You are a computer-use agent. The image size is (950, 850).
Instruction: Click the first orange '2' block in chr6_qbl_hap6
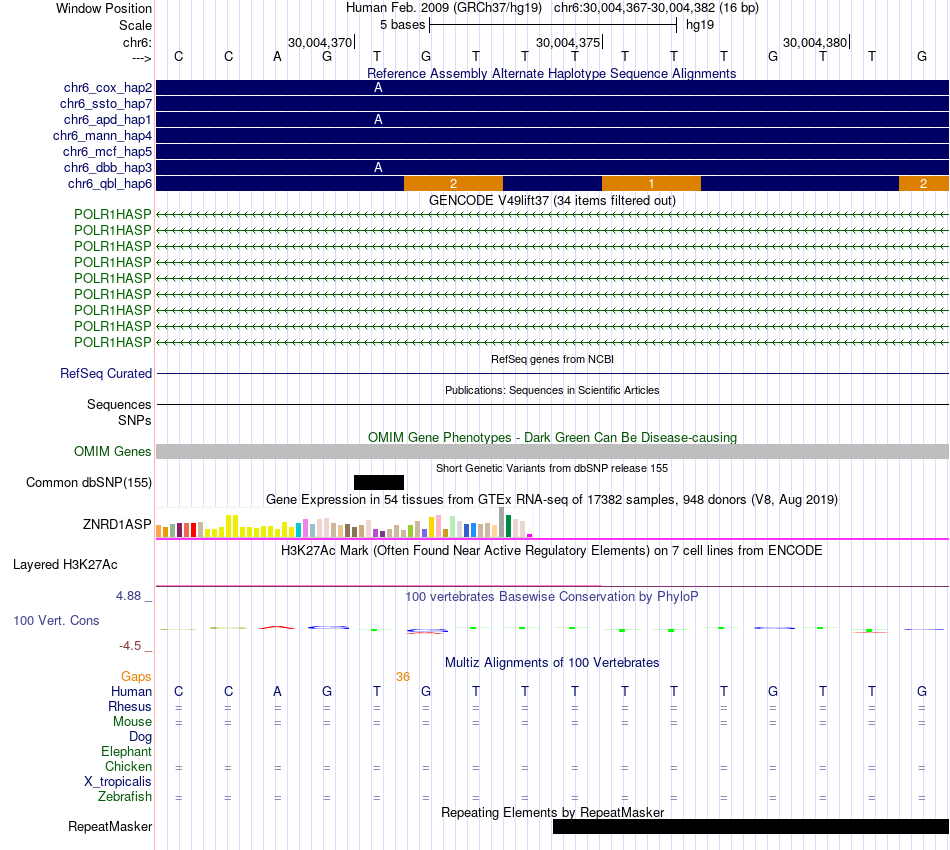click(453, 184)
